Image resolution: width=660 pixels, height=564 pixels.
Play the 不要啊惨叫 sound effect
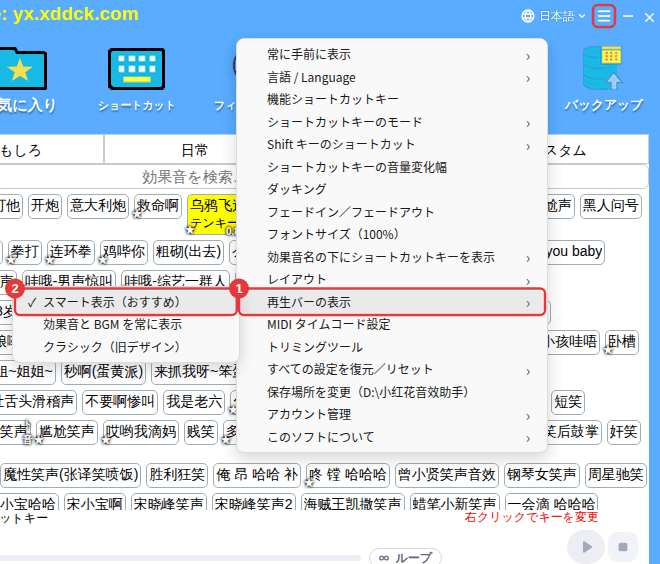[x=120, y=402]
